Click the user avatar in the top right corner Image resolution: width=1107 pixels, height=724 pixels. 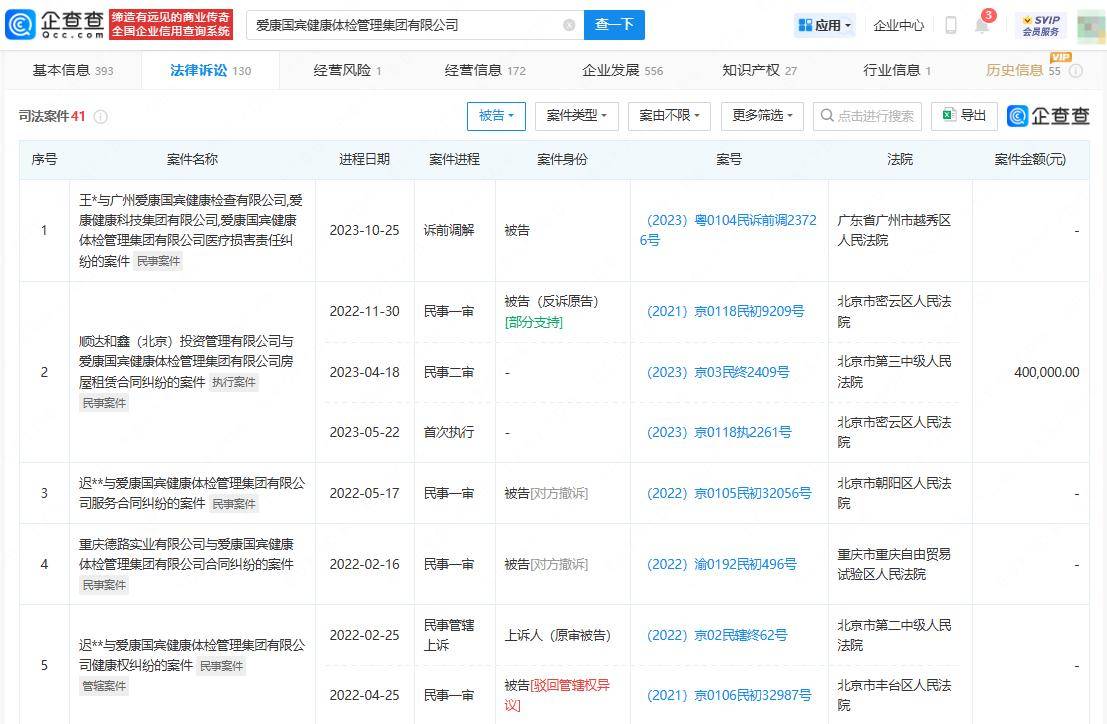point(1089,25)
